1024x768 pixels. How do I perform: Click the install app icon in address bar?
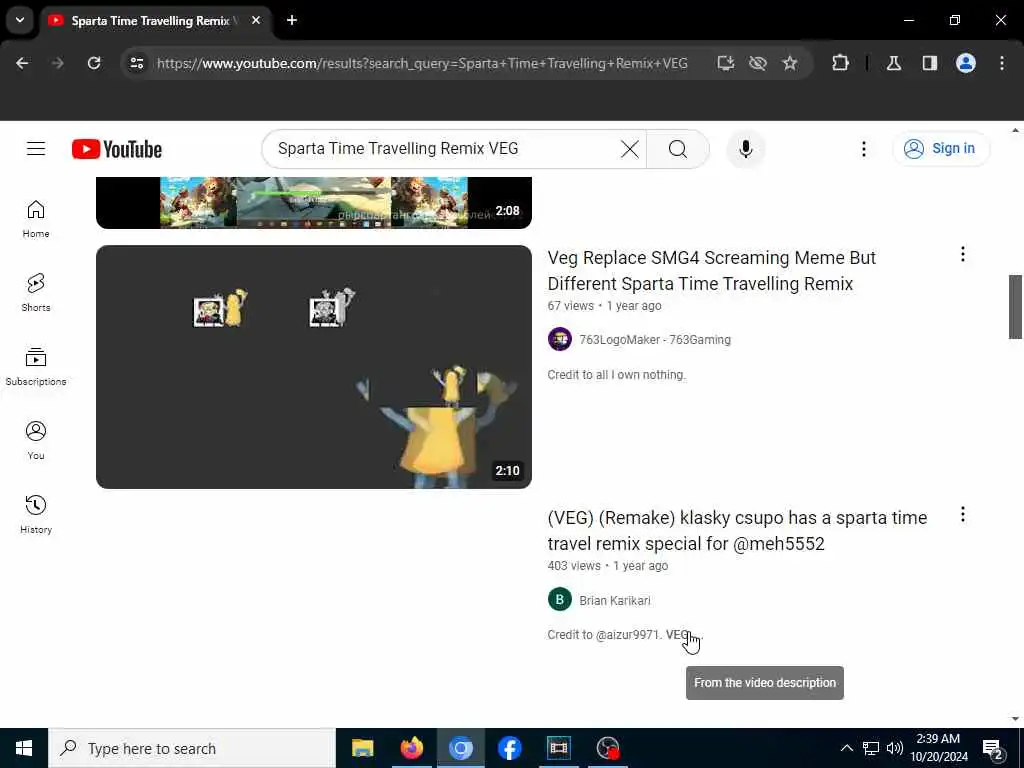[725, 63]
